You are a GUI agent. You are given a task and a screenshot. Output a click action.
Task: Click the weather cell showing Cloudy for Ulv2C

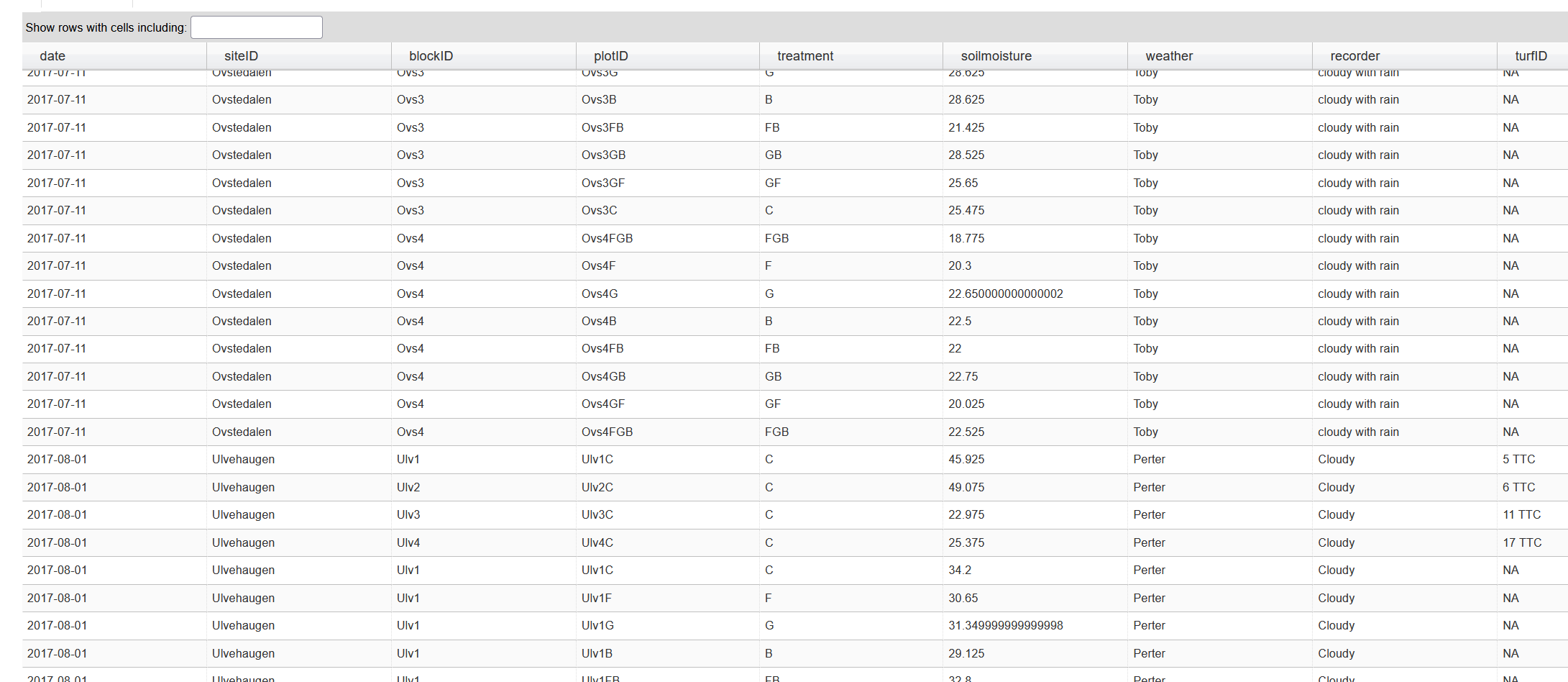(1336, 487)
